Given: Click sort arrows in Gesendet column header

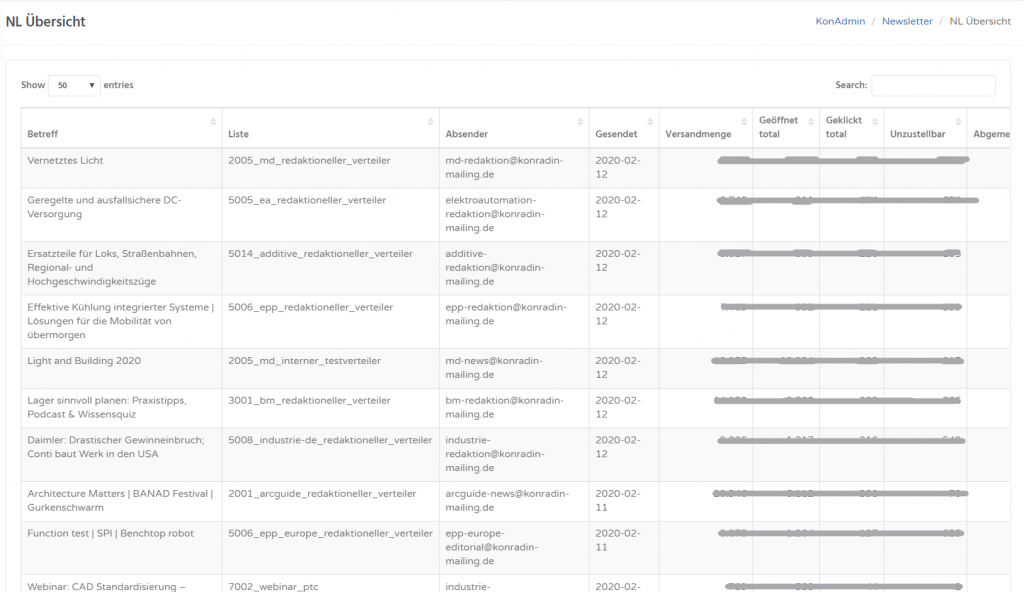Looking at the screenshot, I should pyautogui.click(x=650, y=122).
